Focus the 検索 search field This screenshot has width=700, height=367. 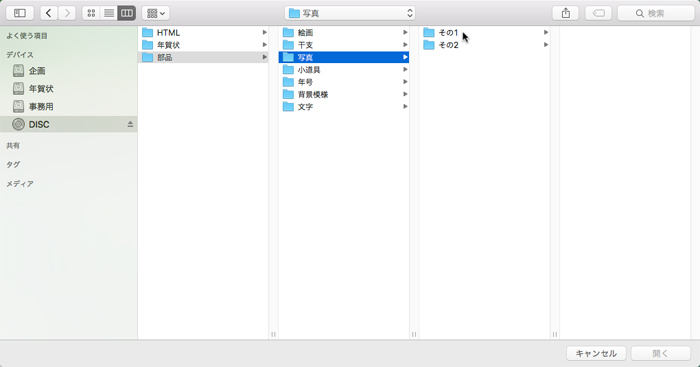(656, 13)
